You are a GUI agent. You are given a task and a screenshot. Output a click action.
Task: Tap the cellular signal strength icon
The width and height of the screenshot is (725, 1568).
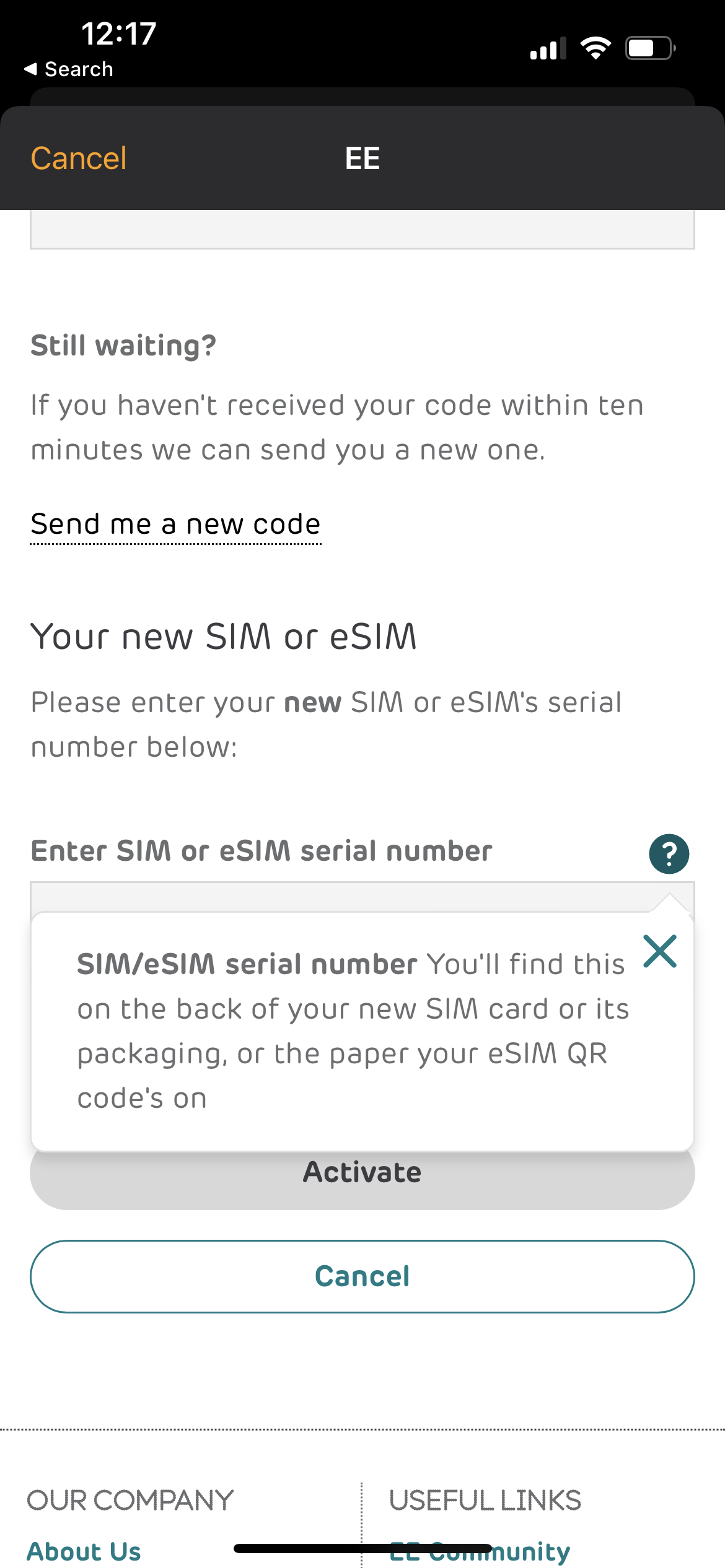(x=548, y=48)
